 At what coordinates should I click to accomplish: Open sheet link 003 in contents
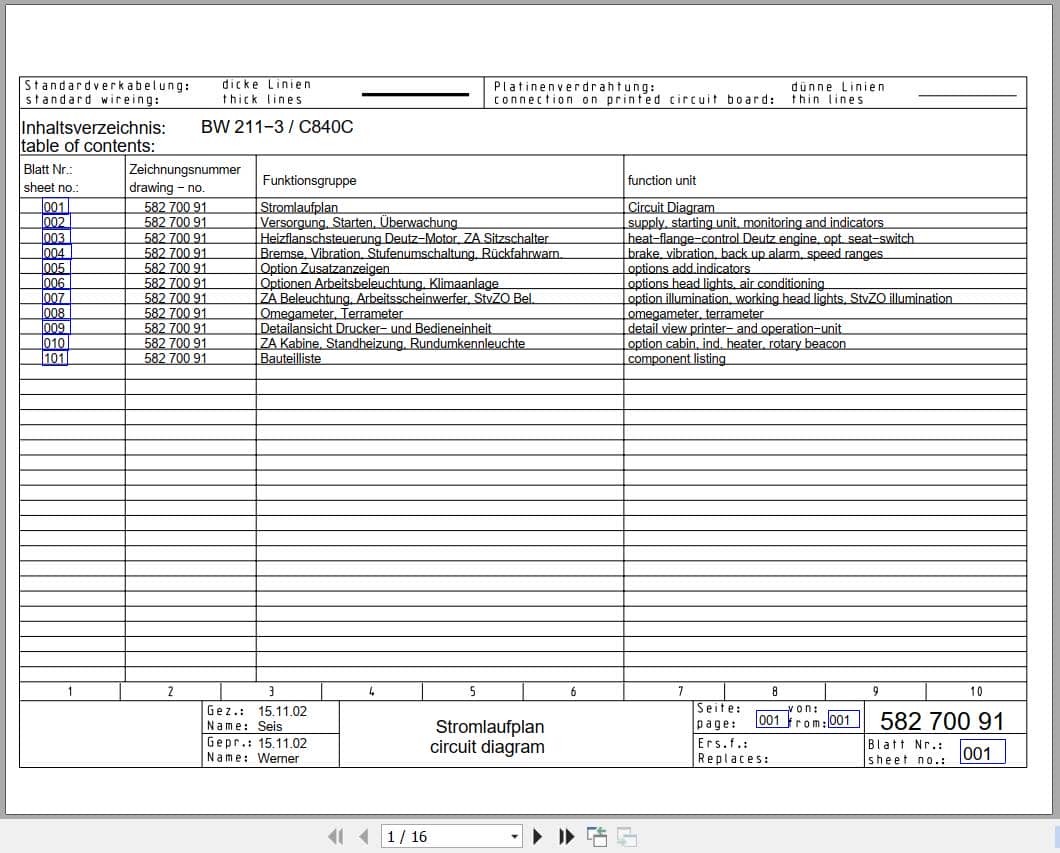(x=55, y=238)
